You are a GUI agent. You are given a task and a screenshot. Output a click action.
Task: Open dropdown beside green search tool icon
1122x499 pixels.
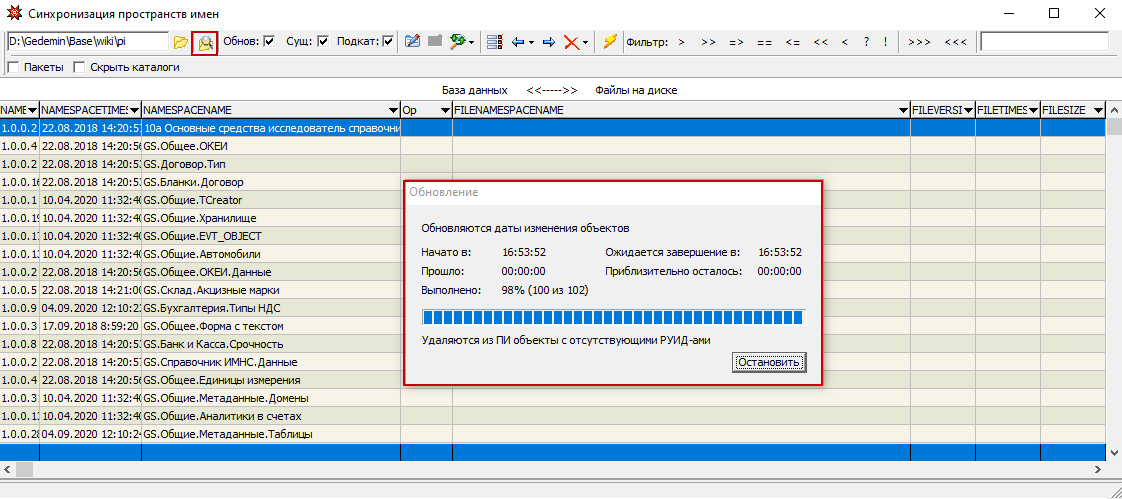pos(471,43)
